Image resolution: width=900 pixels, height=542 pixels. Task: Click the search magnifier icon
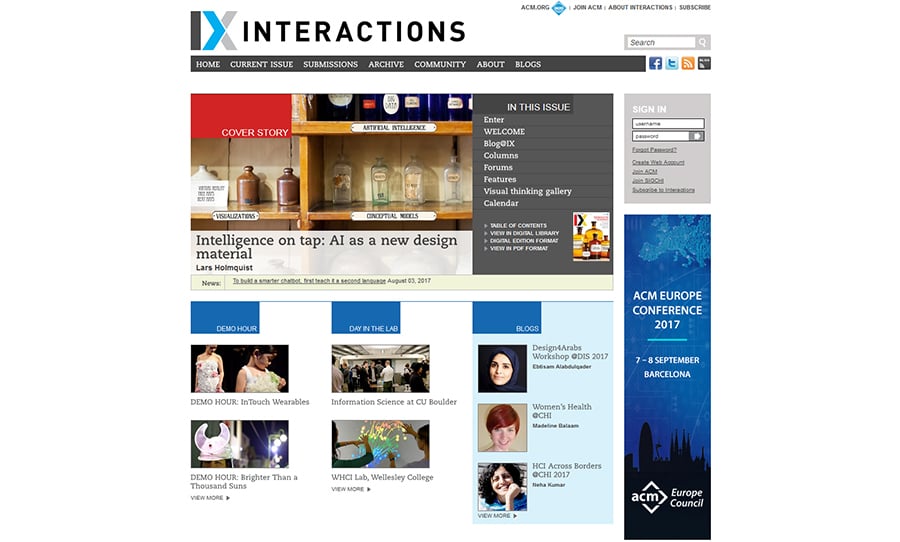click(703, 43)
